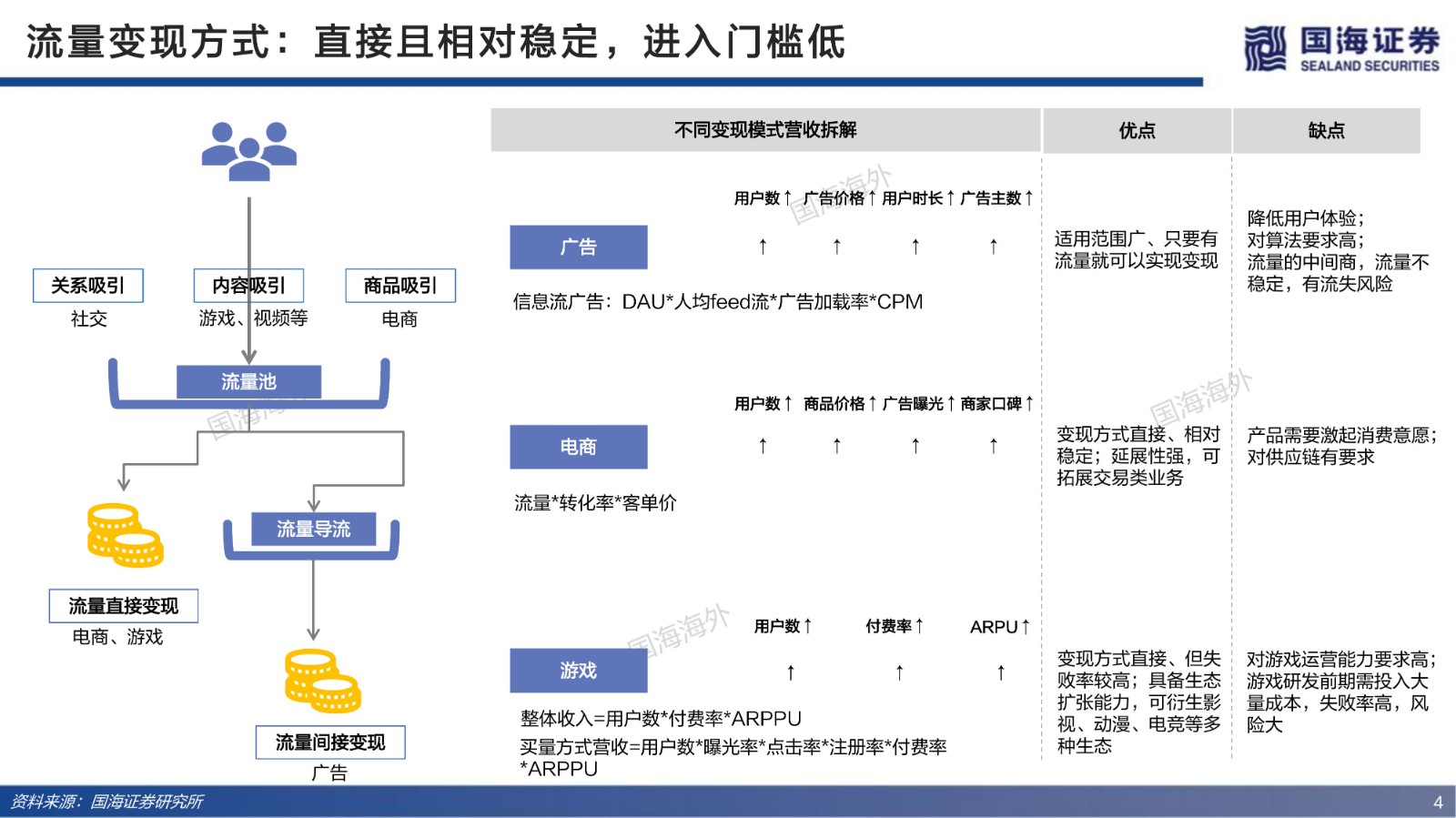Click 用户数↑ label in the 游戏 row
Viewport: 1456px width, 818px height.
(784, 626)
